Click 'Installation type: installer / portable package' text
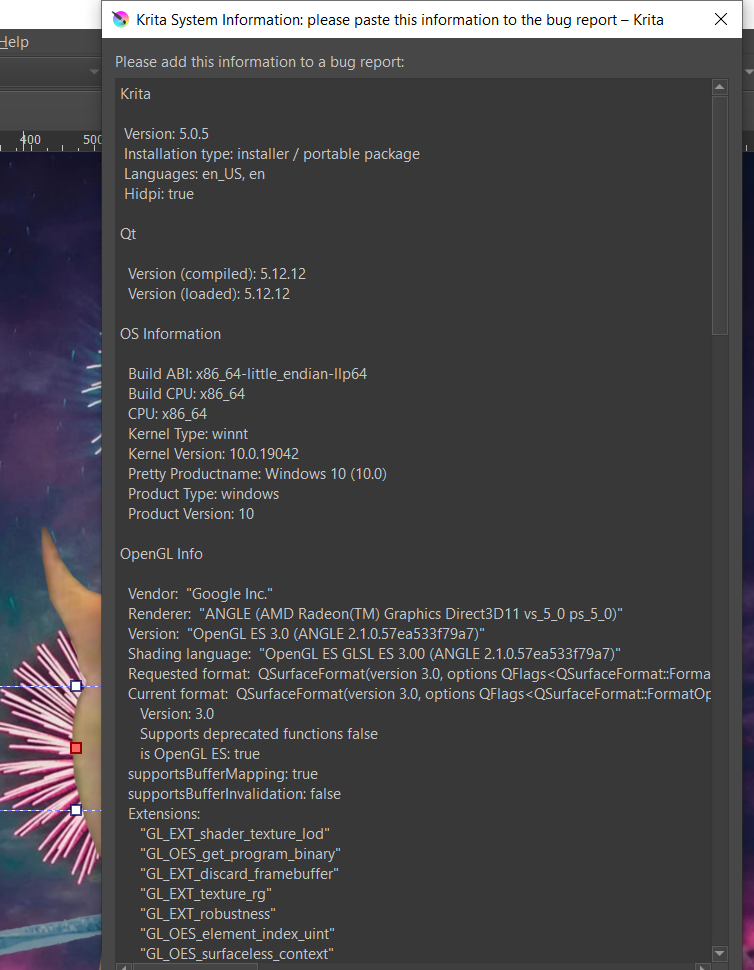Screen dimensions: 754x970 click(272, 154)
